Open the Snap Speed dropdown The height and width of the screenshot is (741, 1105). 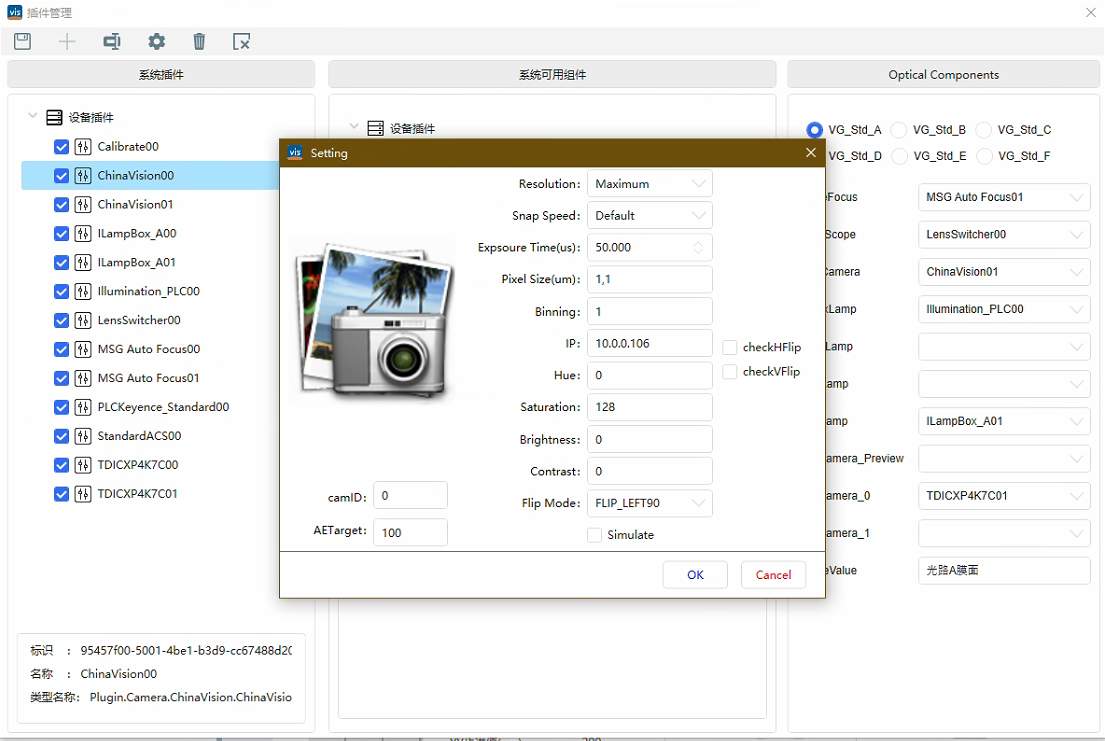[x=649, y=215]
